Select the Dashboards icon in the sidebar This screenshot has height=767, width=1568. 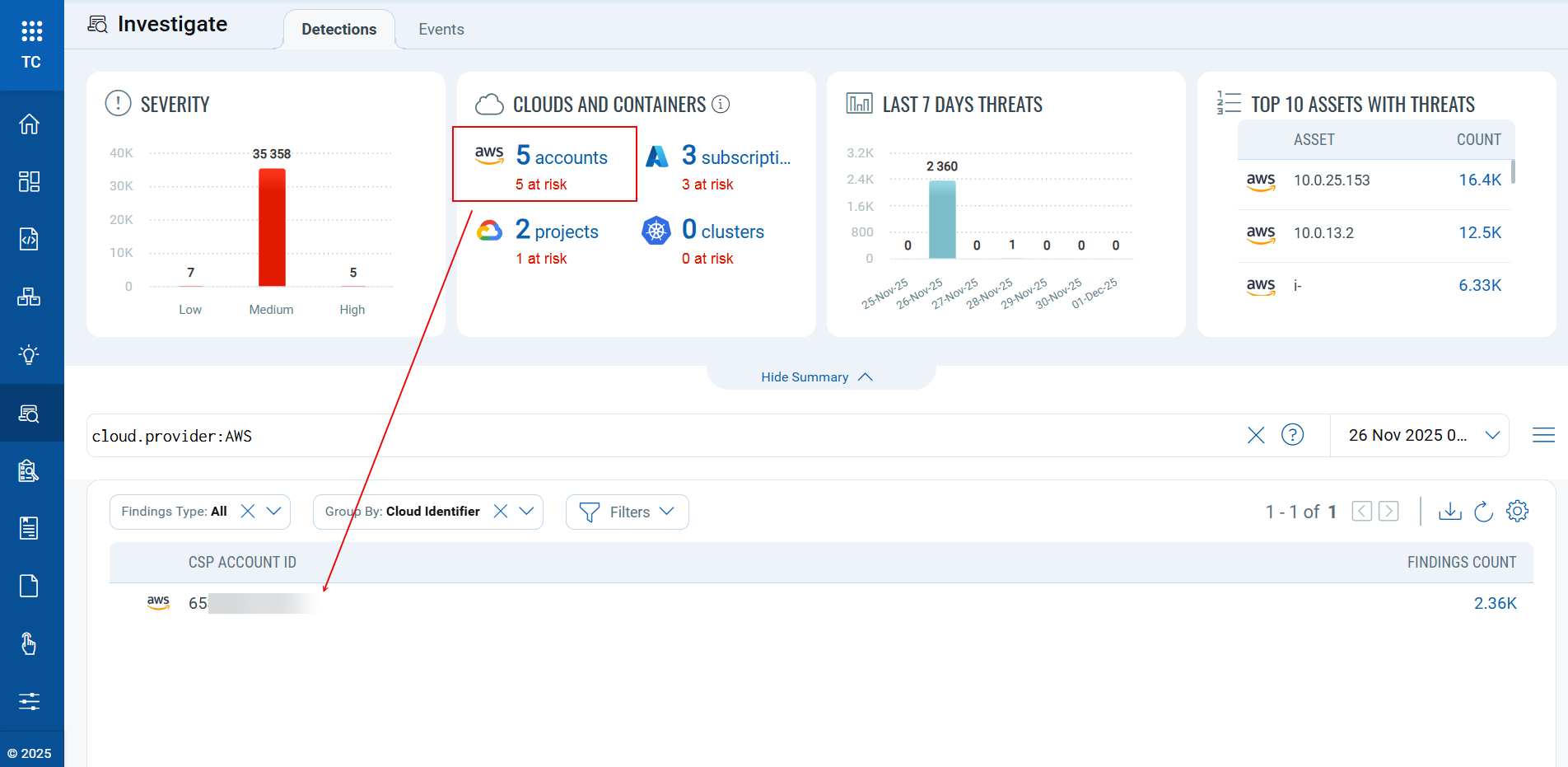[x=30, y=181]
